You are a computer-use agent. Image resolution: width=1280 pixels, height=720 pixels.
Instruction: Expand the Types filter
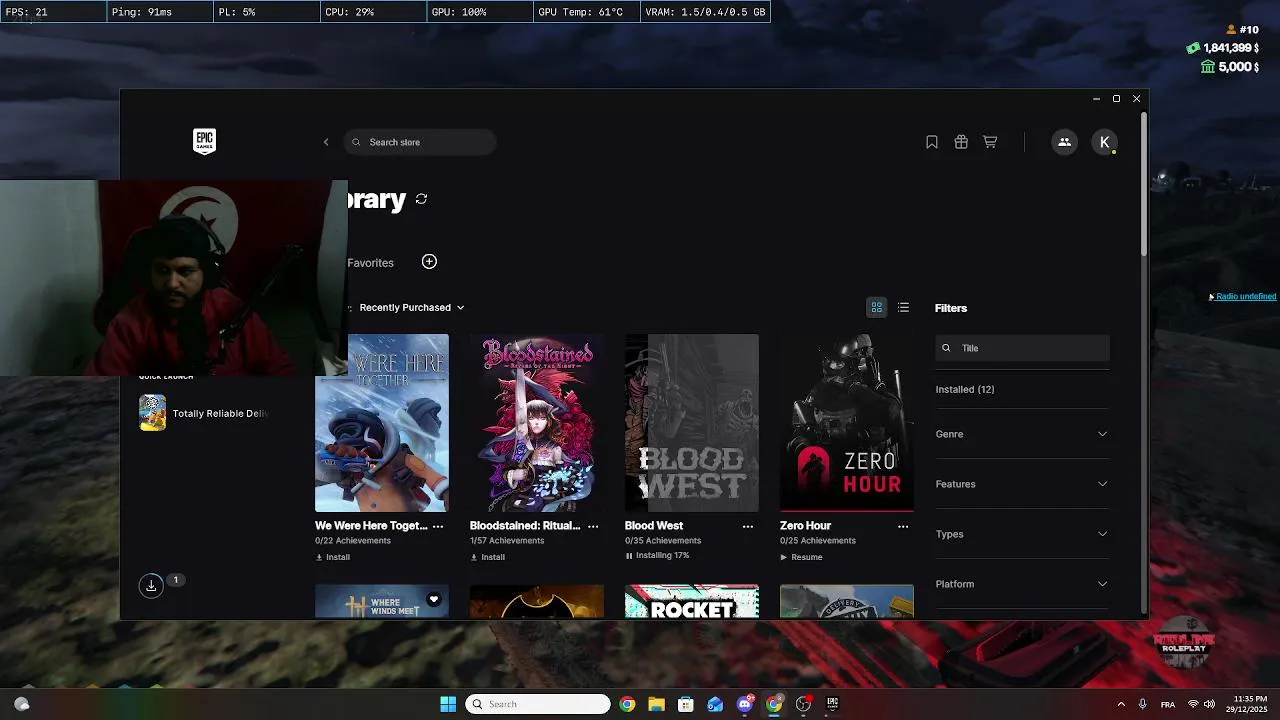pos(1022,534)
